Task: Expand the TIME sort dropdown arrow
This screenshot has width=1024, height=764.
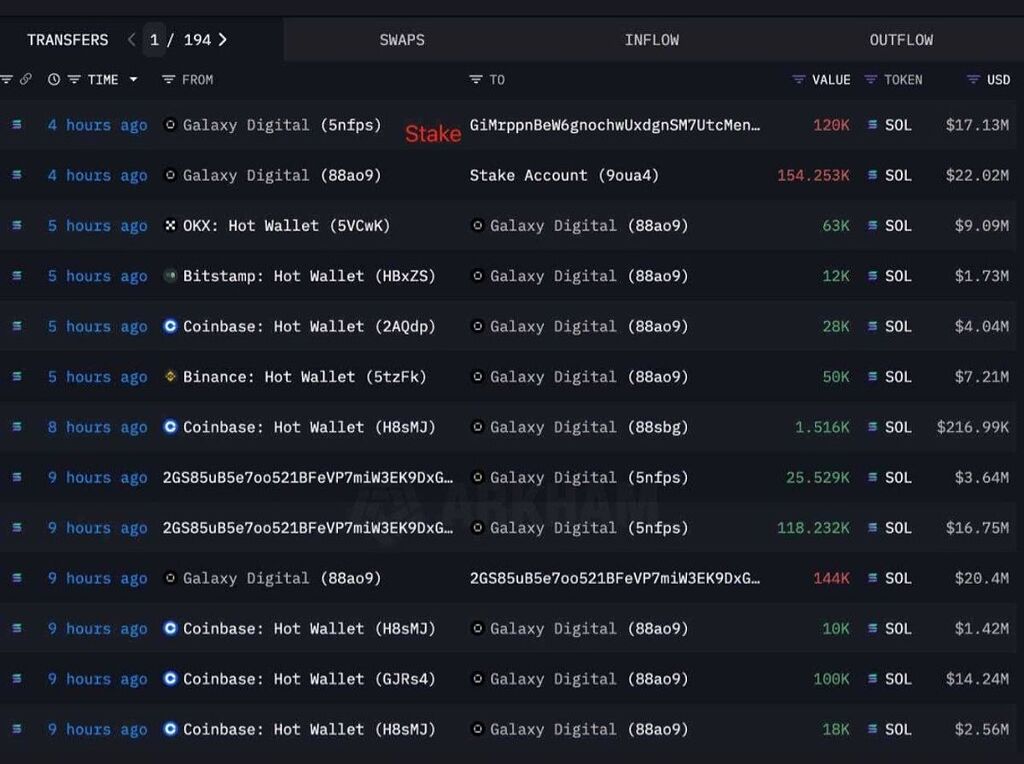Action: 133,80
